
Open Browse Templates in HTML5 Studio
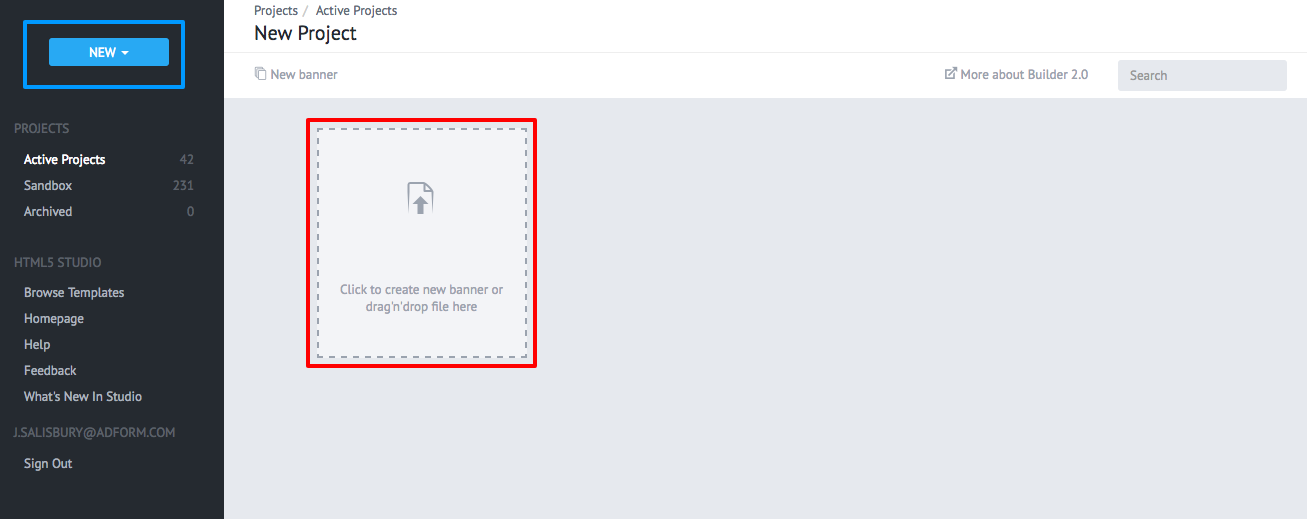coord(74,292)
